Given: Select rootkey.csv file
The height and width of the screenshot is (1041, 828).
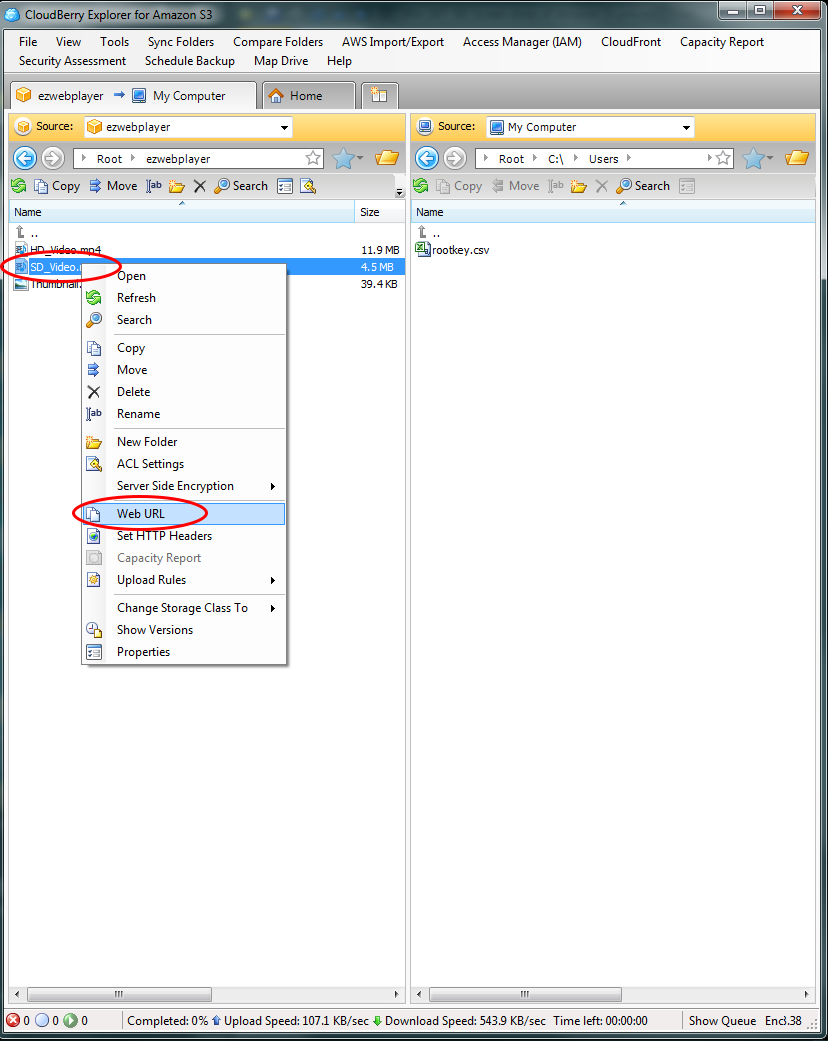Looking at the screenshot, I should pos(460,250).
